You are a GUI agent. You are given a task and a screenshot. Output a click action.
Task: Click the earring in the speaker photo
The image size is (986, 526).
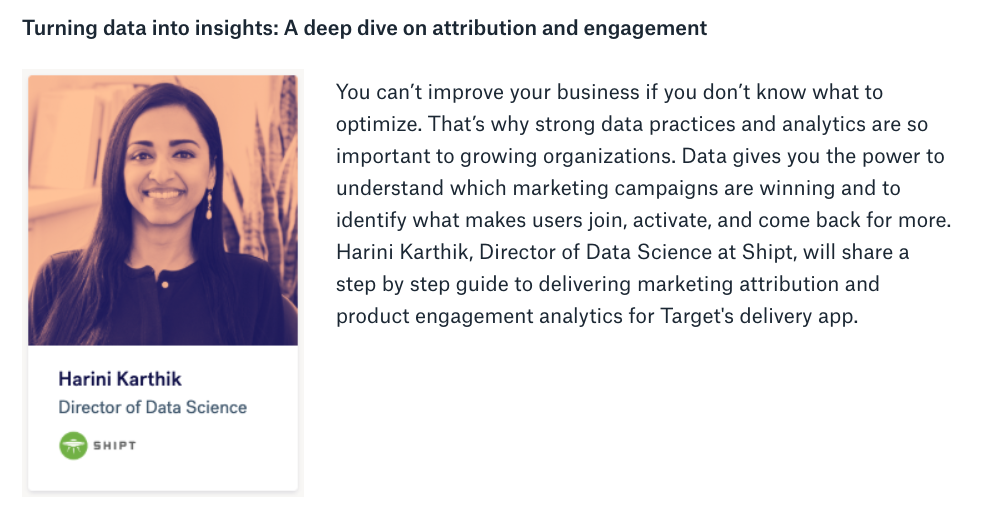(x=209, y=206)
